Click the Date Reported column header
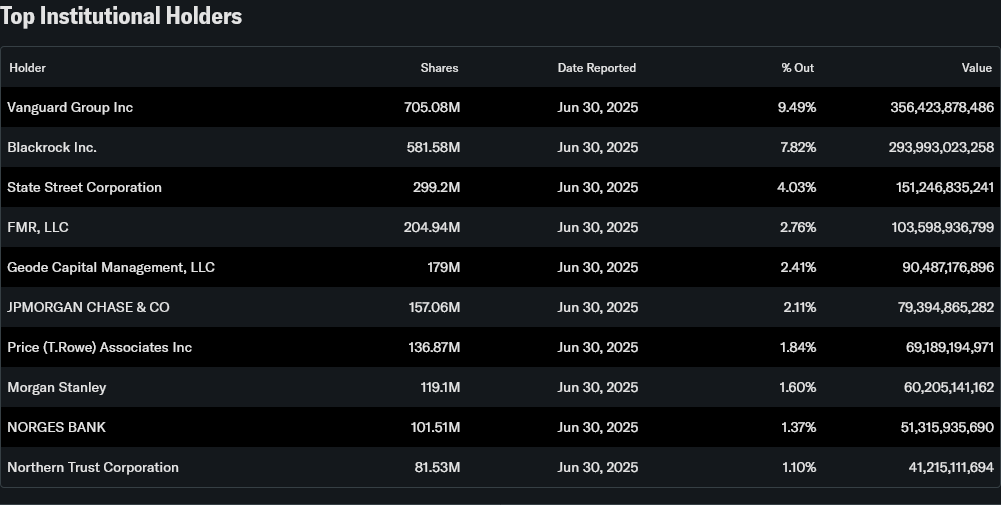The image size is (1001, 505). (x=597, y=68)
